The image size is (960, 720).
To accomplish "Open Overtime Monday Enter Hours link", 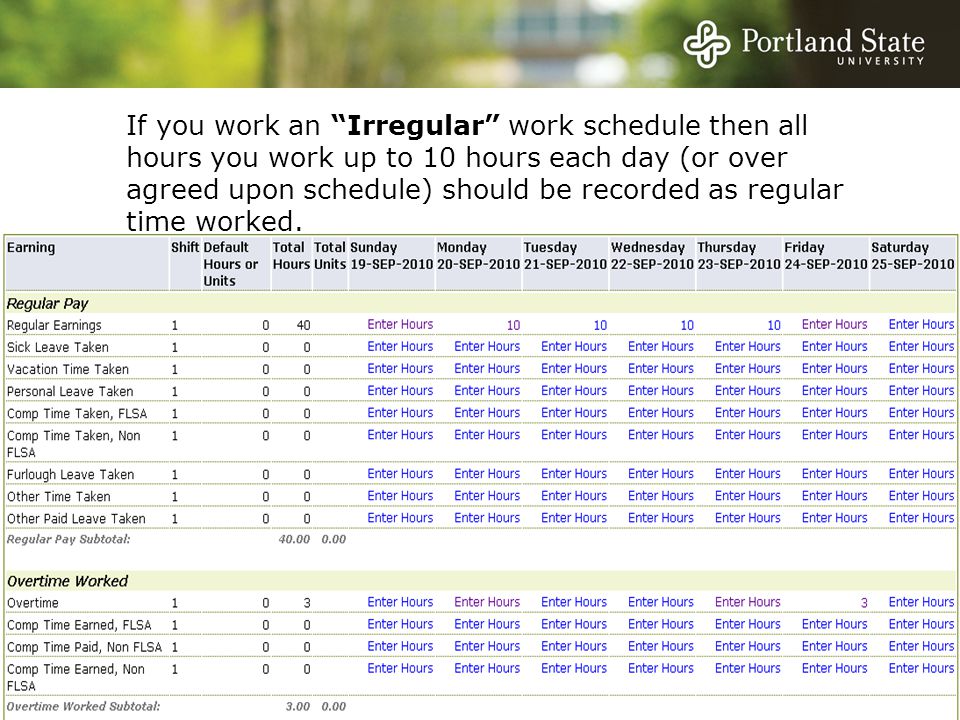I will [487, 602].
